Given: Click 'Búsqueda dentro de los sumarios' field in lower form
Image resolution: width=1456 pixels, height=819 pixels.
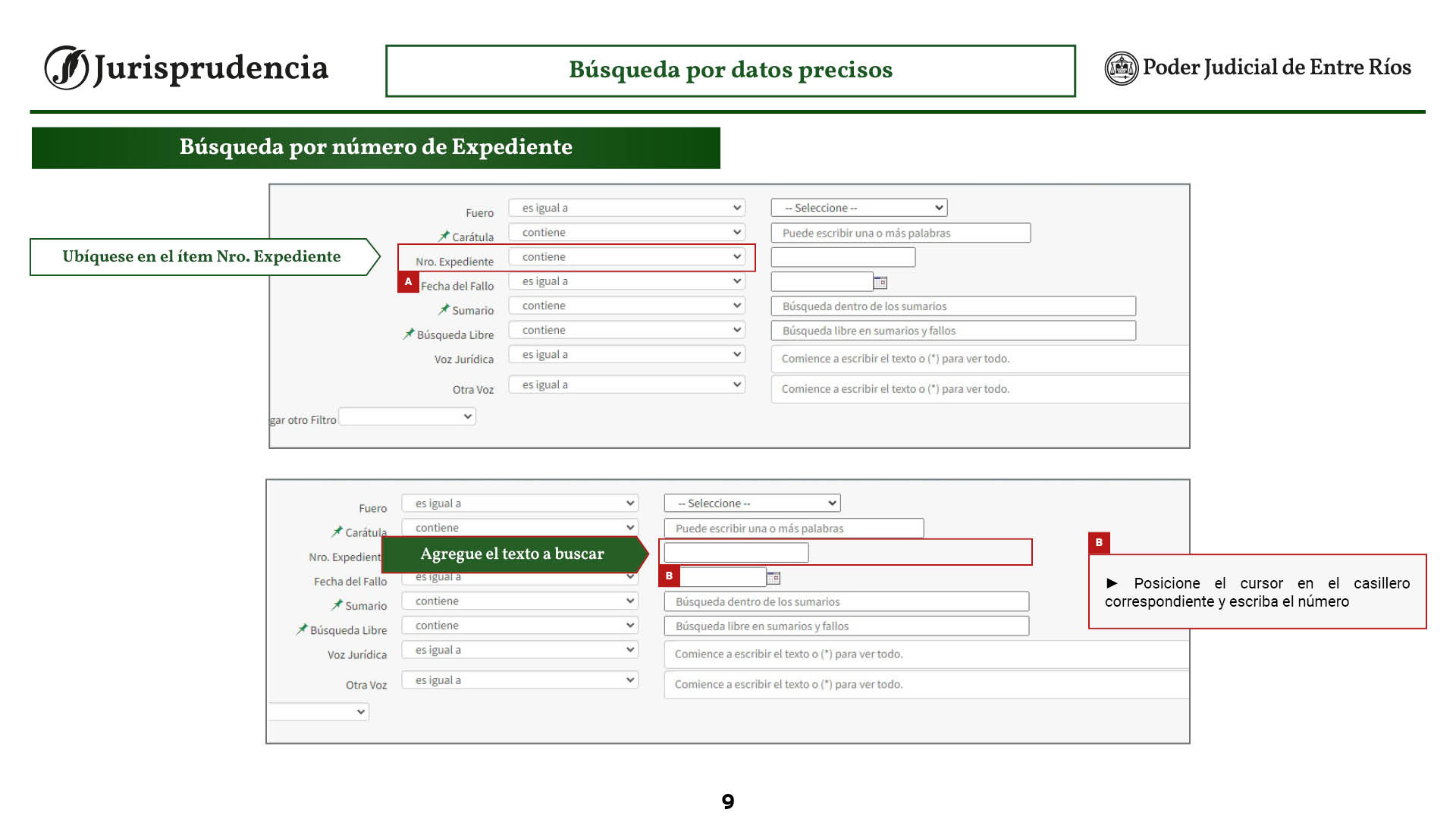Looking at the screenshot, I should pos(846,601).
